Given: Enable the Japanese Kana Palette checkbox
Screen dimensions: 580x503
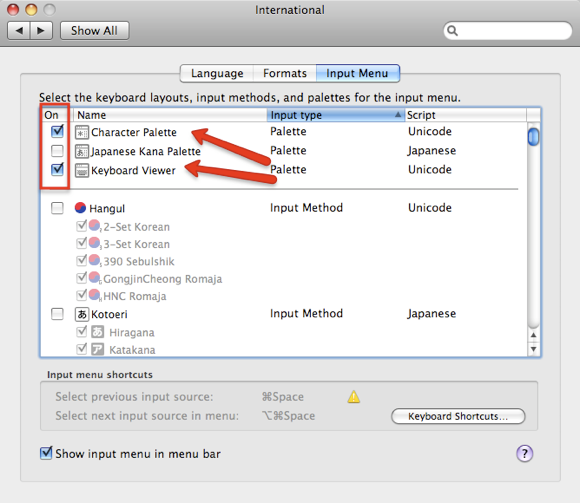Looking at the screenshot, I should pyautogui.click(x=57, y=151).
